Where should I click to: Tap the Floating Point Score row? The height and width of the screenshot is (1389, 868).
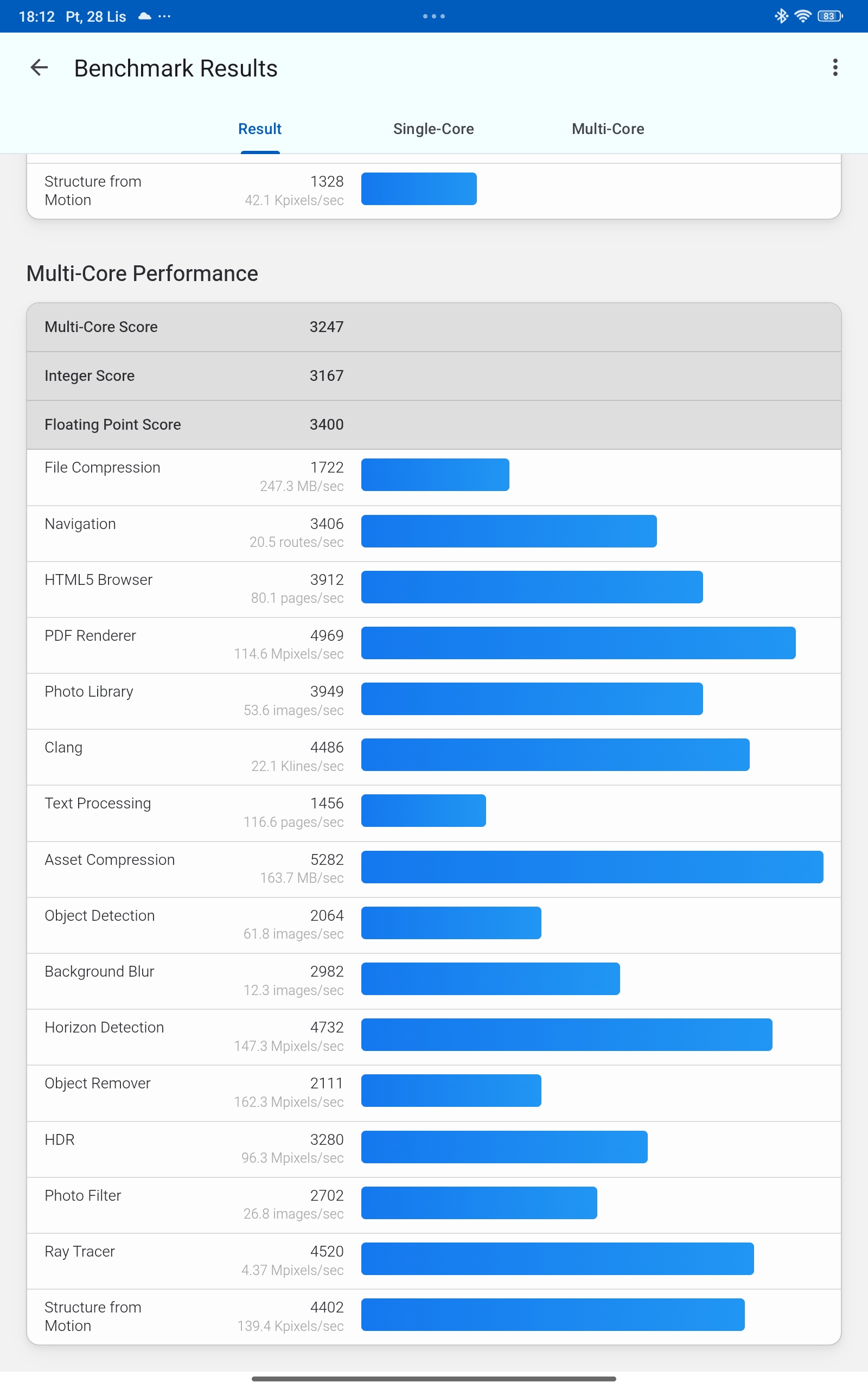click(433, 425)
